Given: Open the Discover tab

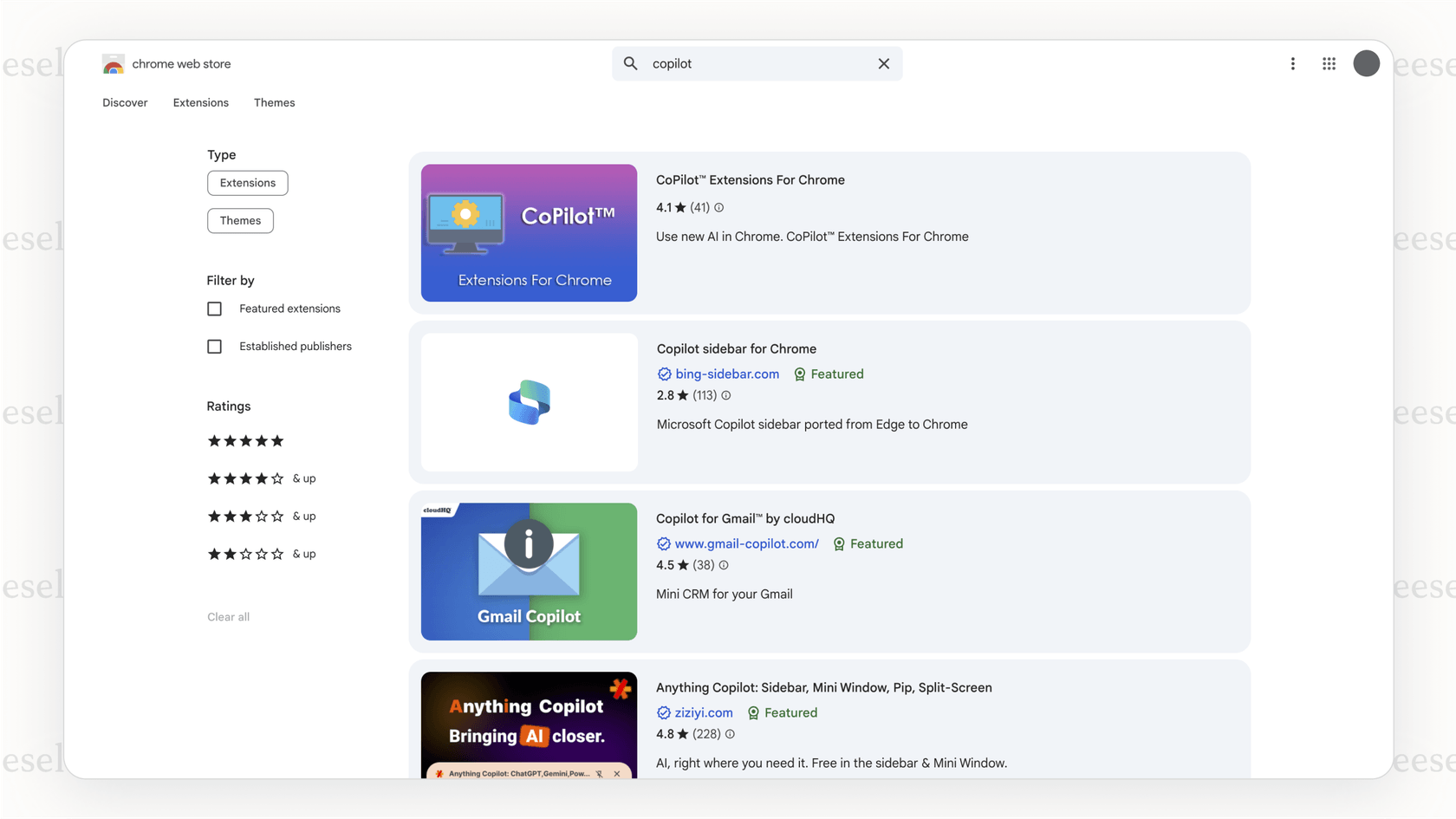Looking at the screenshot, I should tap(125, 102).
